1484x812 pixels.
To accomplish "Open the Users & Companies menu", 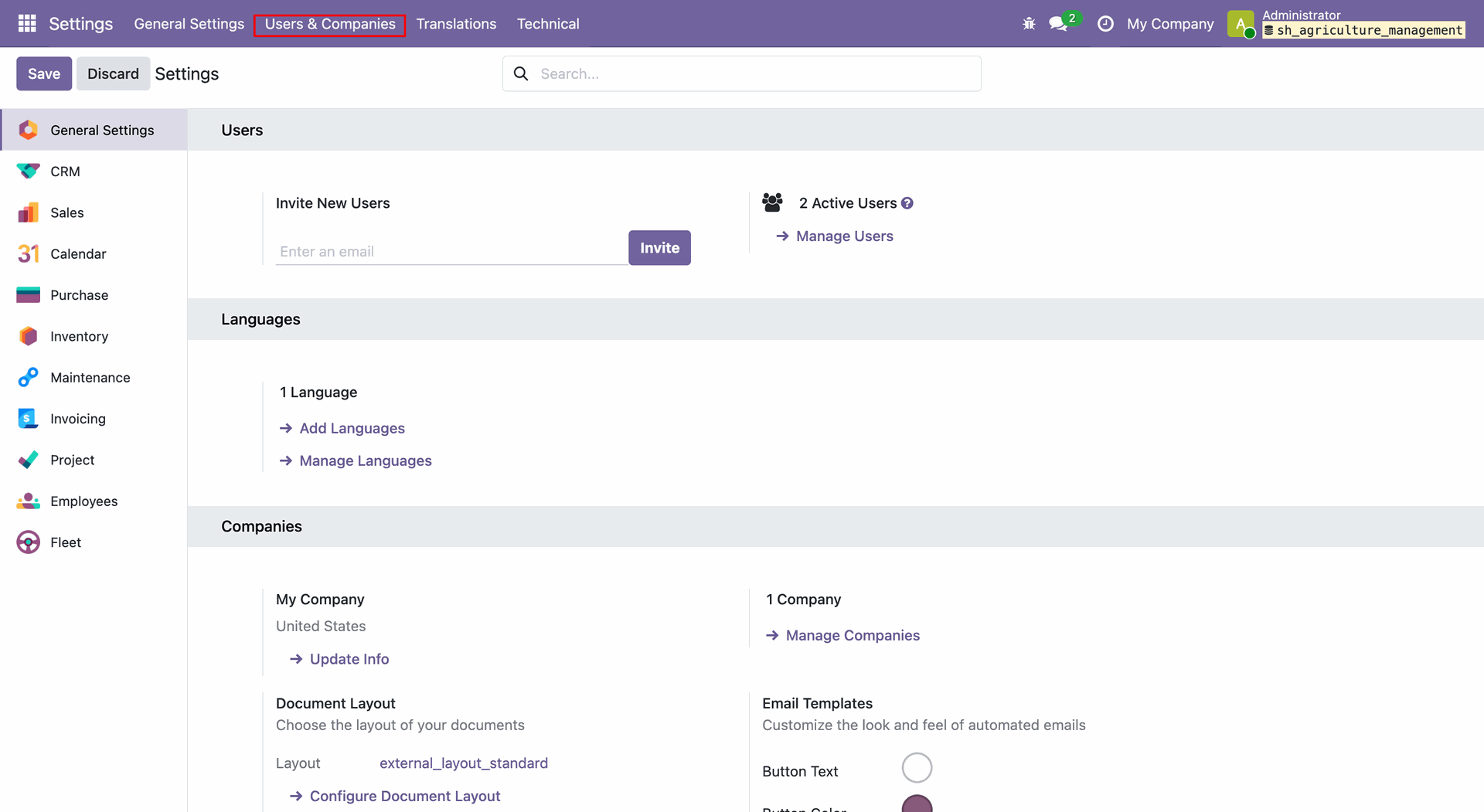I will [330, 24].
